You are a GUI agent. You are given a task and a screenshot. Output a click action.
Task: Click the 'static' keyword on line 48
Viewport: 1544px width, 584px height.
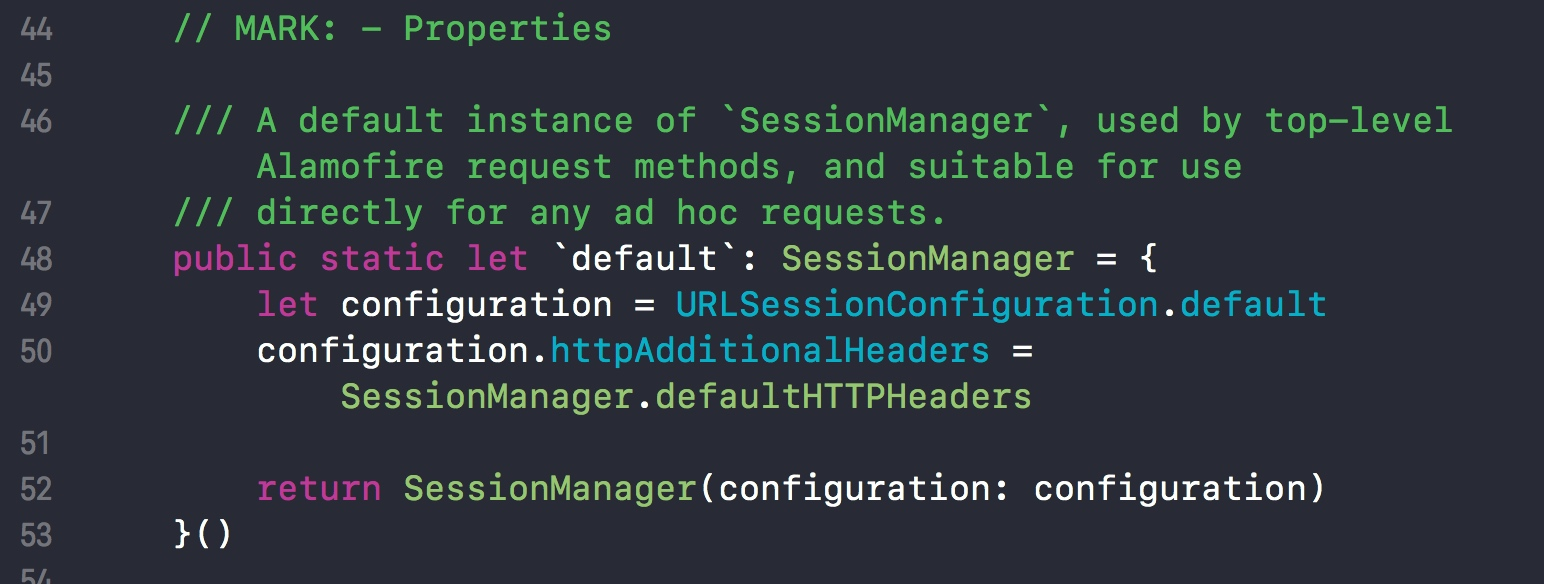(x=382, y=259)
